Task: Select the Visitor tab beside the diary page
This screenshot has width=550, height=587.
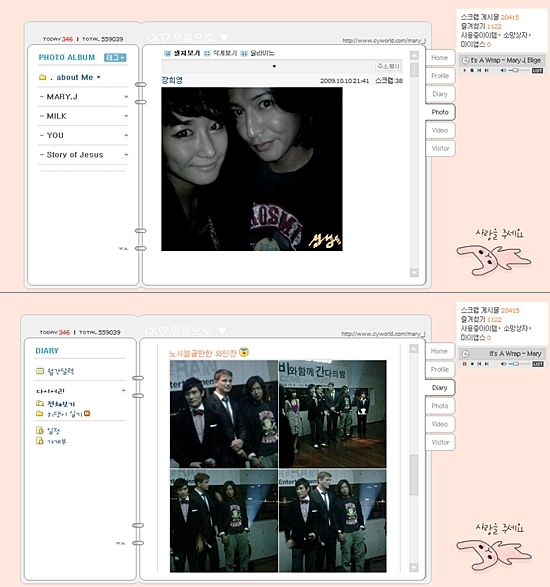Action: (440, 442)
